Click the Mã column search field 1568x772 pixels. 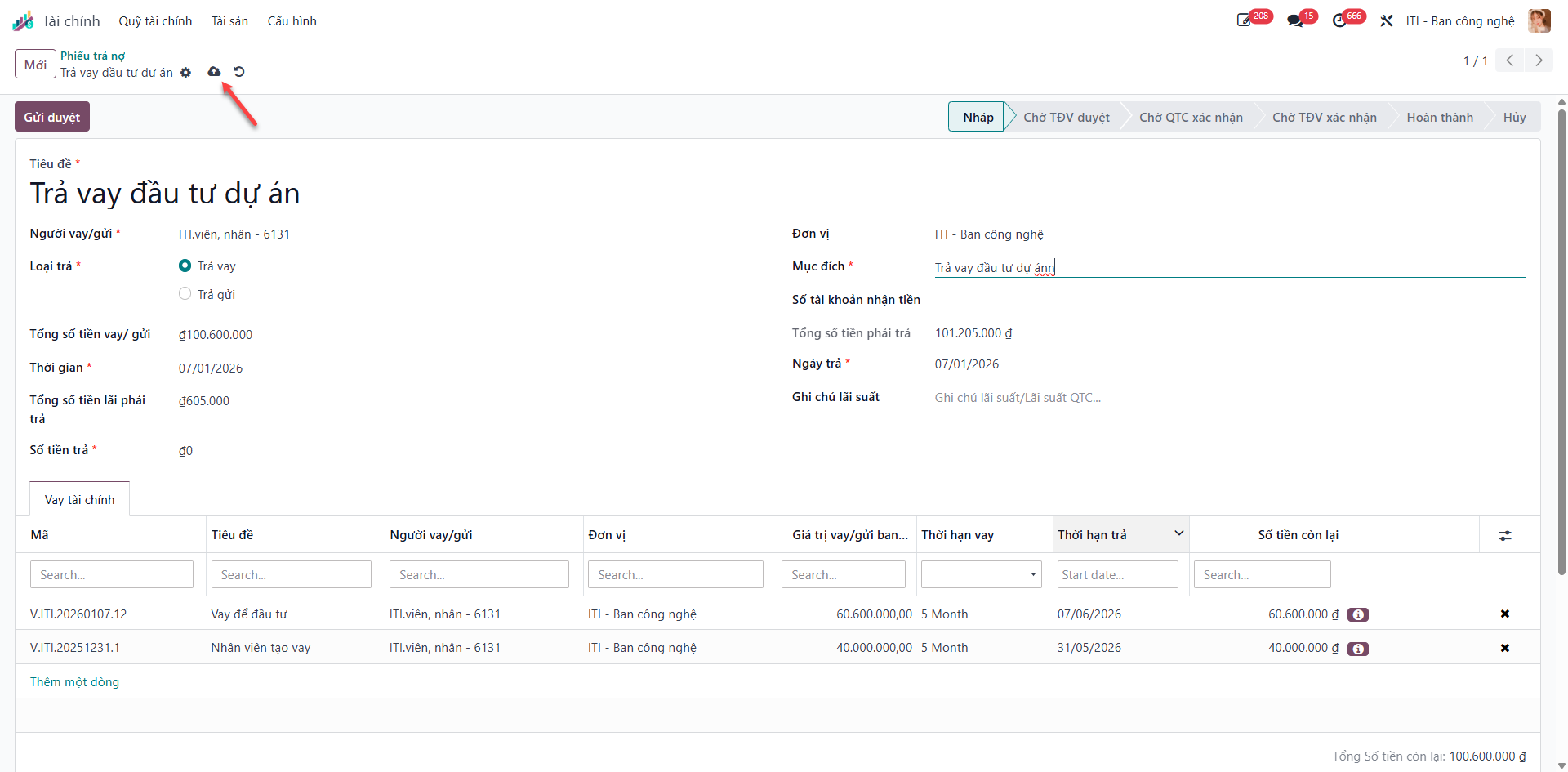(112, 574)
